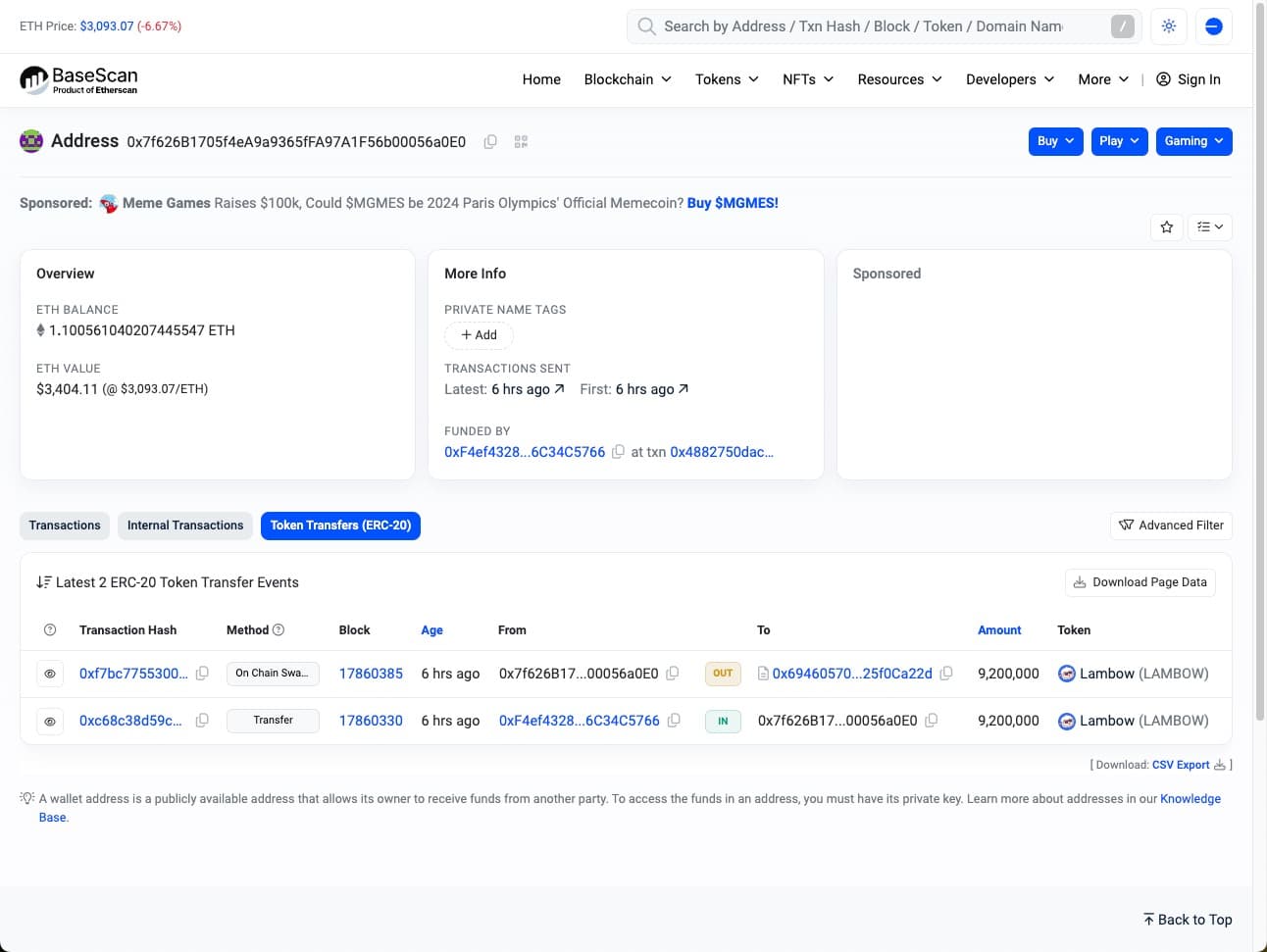Viewport: 1267px width, 952px height.
Task: Click the search magnifier icon
Action: pyautogui.click(x=646, y=26)
